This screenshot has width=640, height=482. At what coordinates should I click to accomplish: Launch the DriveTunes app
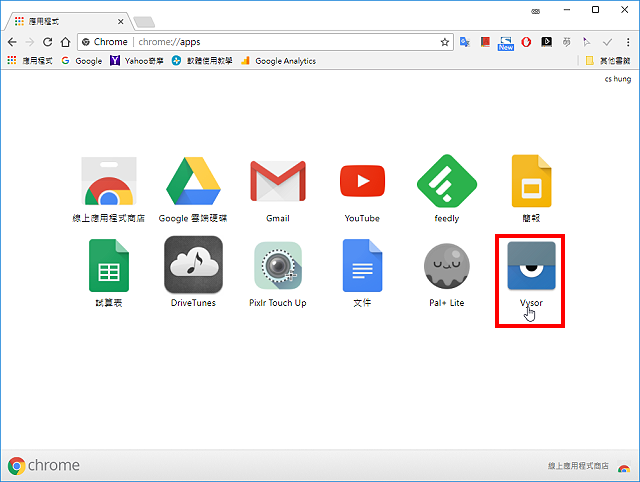193,266
